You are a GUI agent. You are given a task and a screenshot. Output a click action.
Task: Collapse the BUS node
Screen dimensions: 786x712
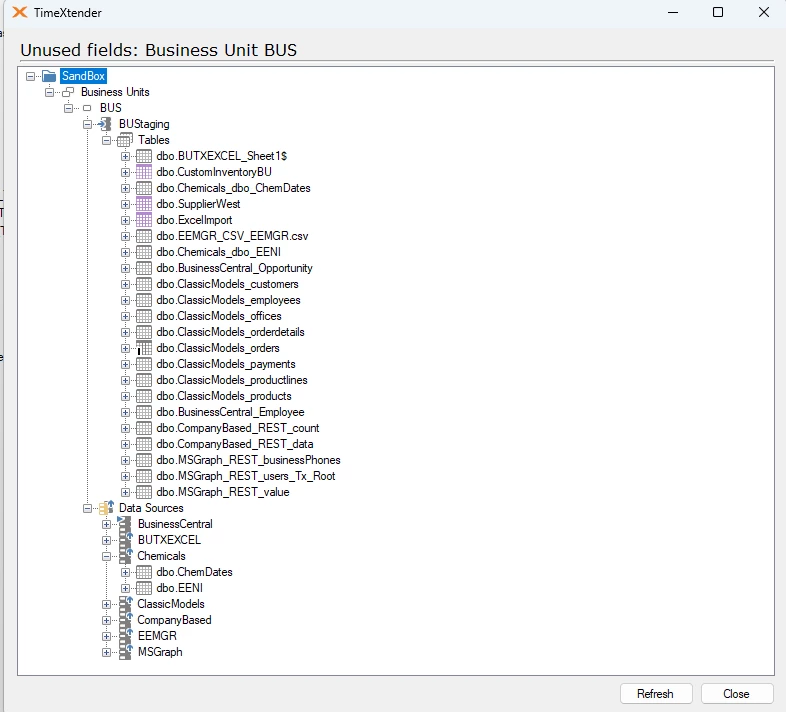[x=69, y=108]
